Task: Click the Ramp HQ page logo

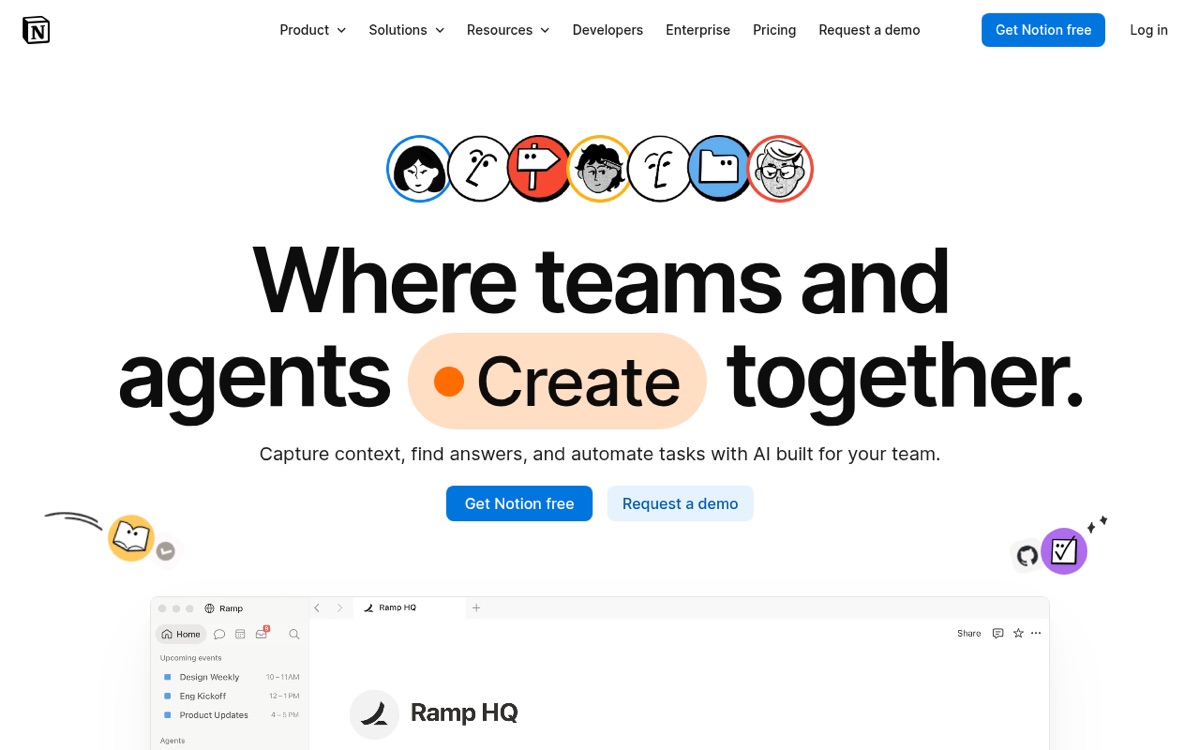Action: pos(374,714)
